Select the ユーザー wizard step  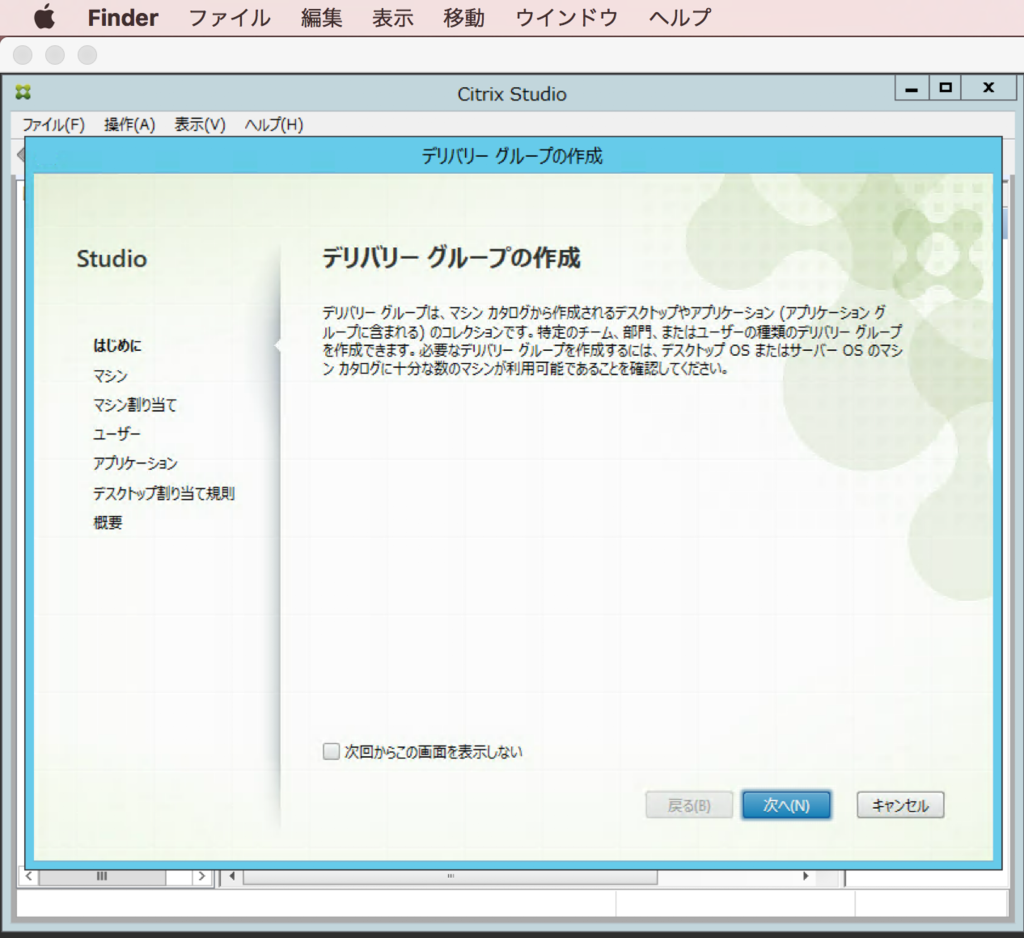pos(116,434)
